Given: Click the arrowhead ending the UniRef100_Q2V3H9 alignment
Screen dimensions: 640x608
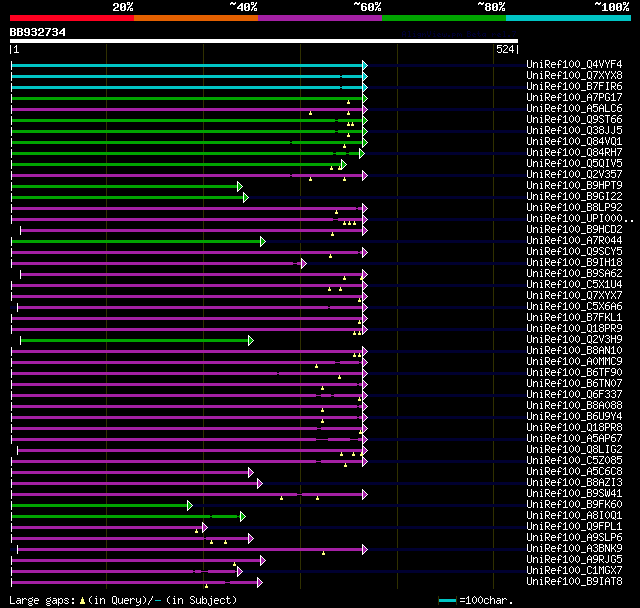Looking at the screenshot, I should tap(251, 340).
